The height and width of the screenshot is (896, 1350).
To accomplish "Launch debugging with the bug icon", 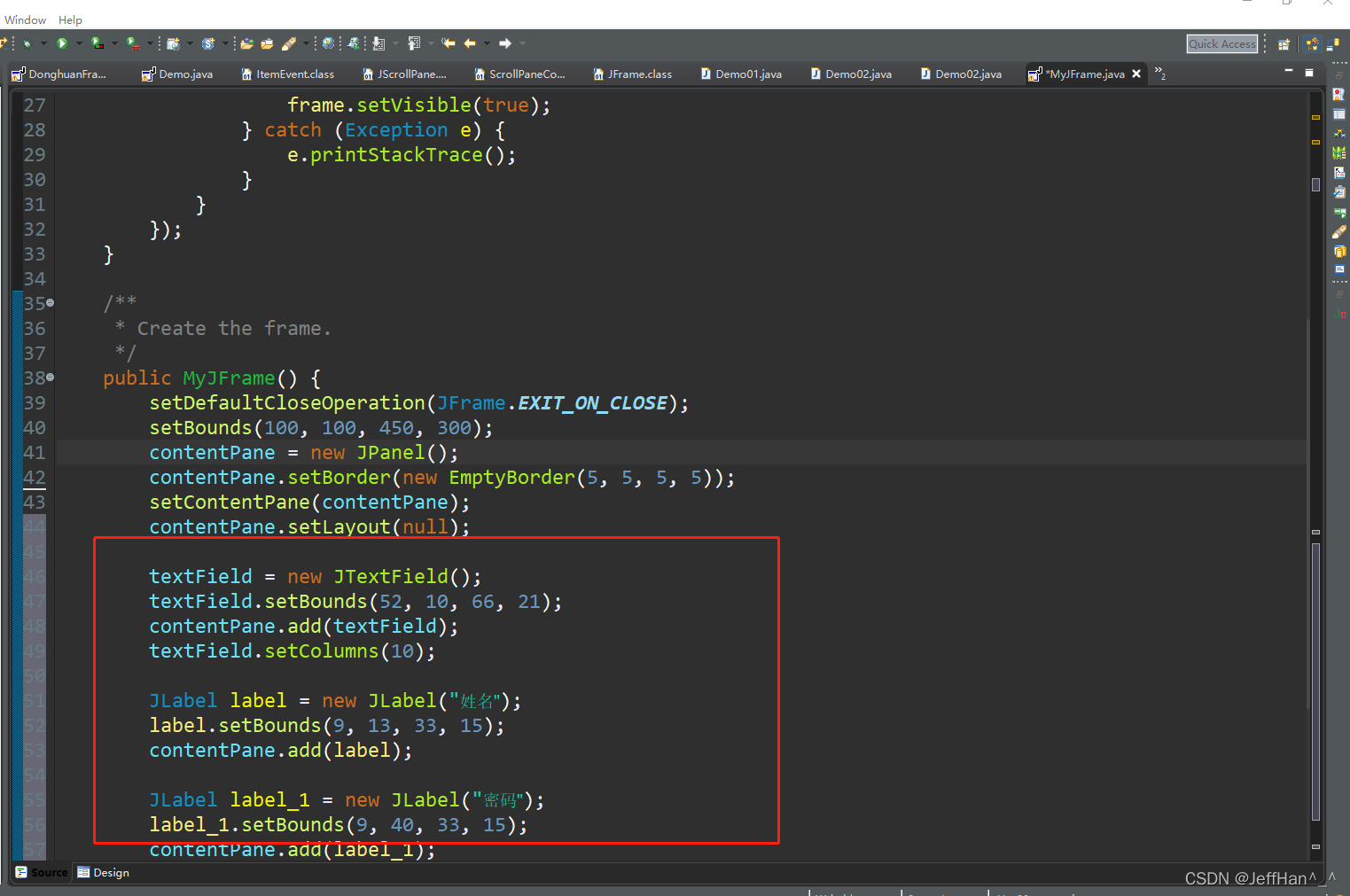I will [27, 43].
